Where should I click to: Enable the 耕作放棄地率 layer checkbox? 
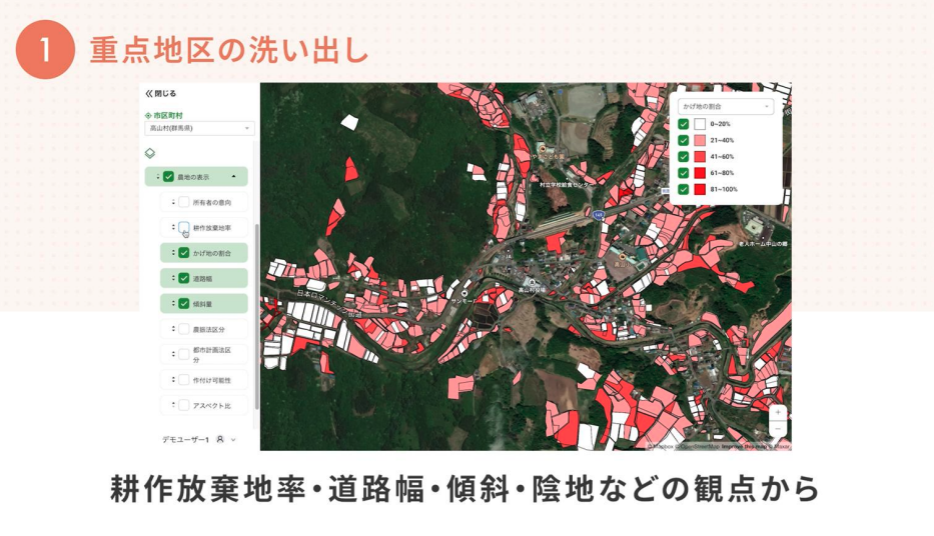pyautogui.click(x=184, y=227)
